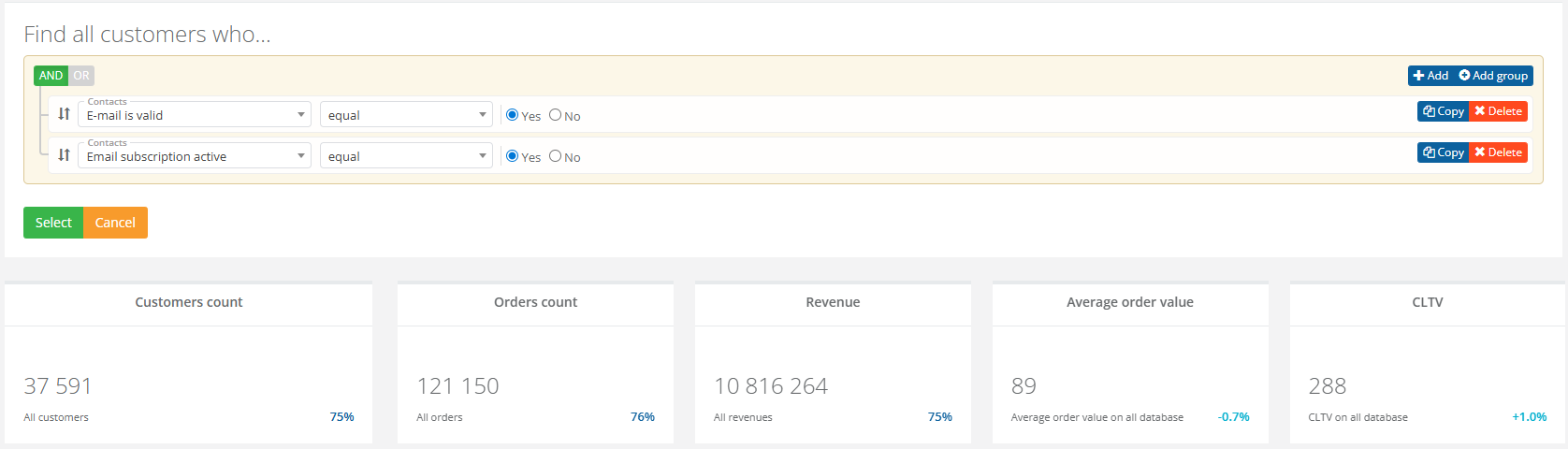Select Yes for E-mail is valid

pyautogui.click(x=512, y=115)
